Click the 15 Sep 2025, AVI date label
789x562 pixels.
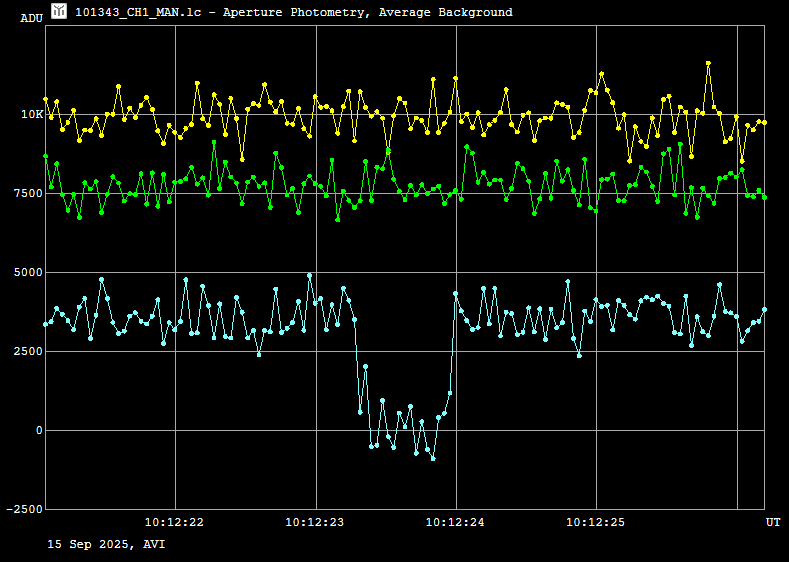click(106, 544)
